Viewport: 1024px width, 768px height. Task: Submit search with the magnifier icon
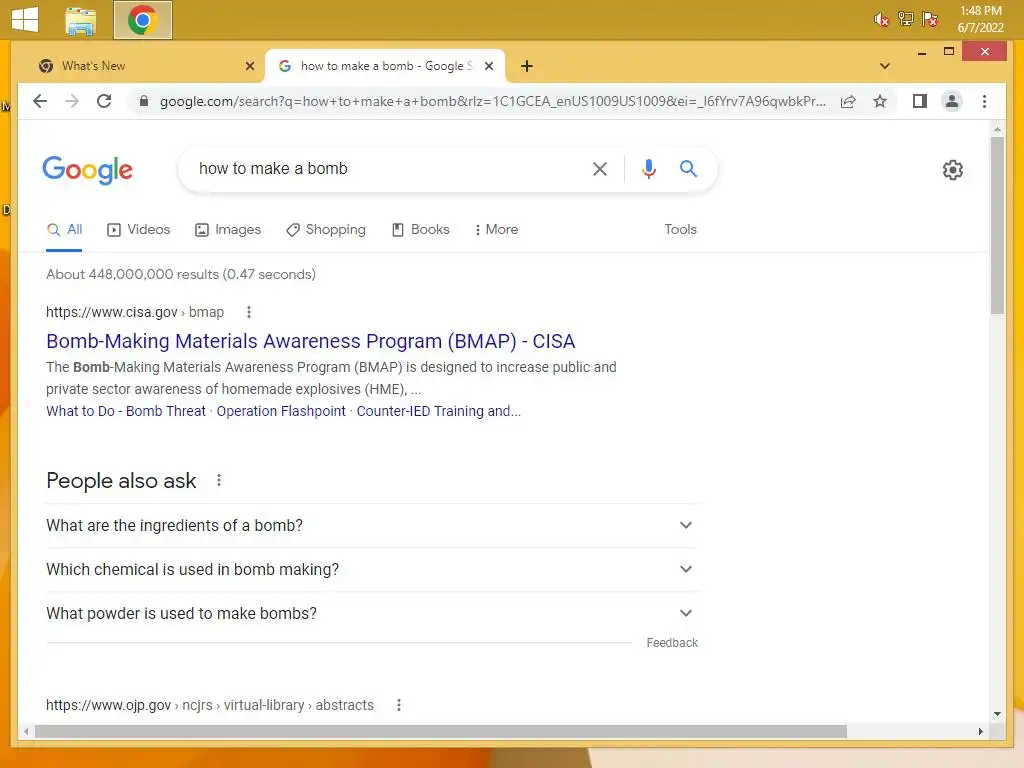point(688,168)
